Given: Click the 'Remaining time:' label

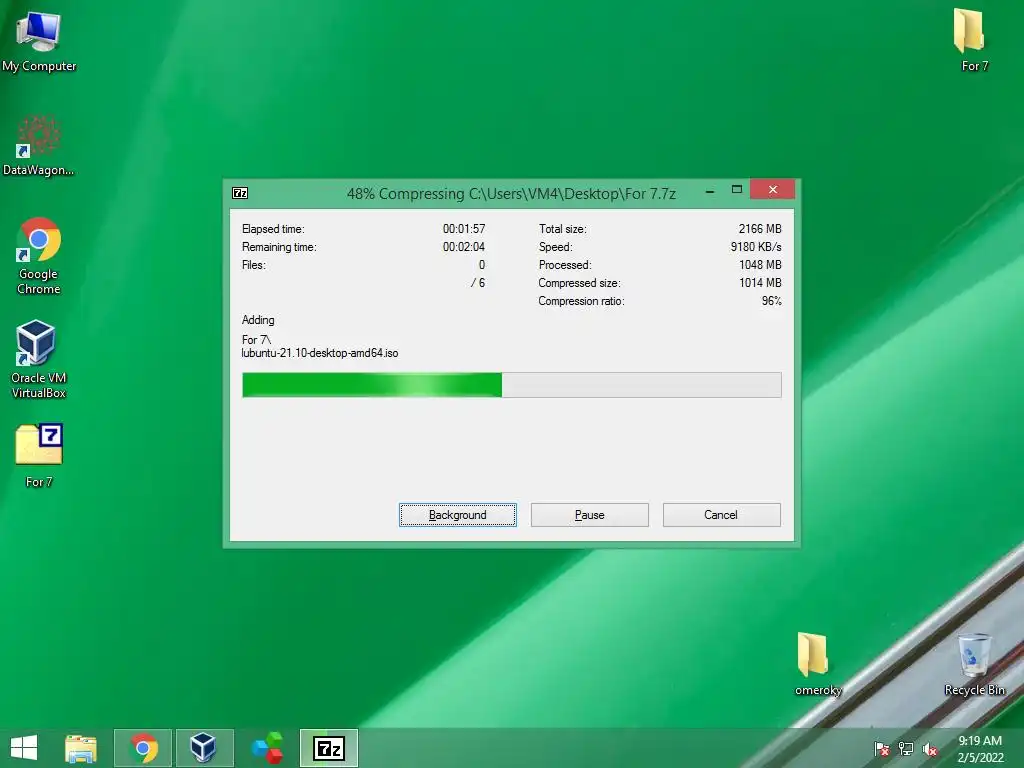Looking at the screenshot, I should coord(279,247).
